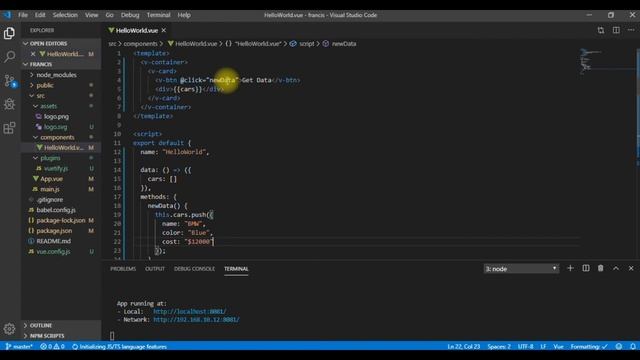Screen dimensions: 640x360
Task: Open the Manage gear icon
Action: point(9,329)
